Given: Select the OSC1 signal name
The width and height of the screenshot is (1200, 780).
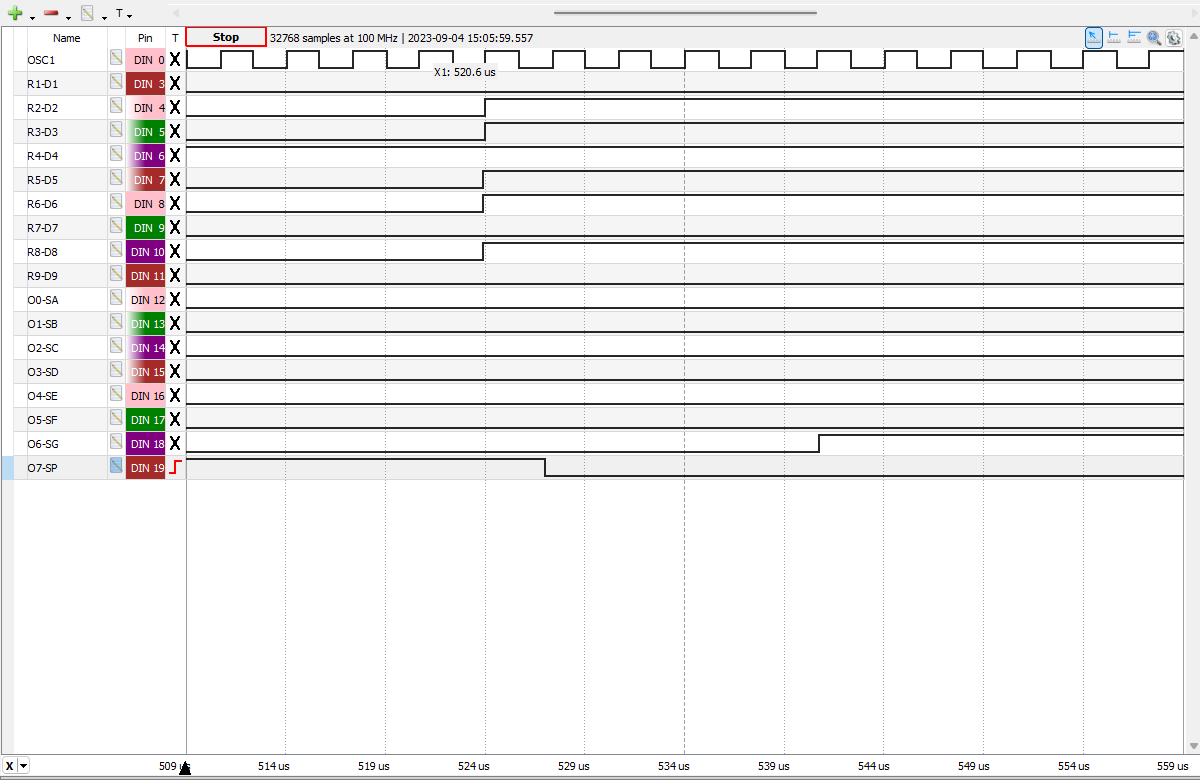Looking at the screenshot, I should click(42, 60).
